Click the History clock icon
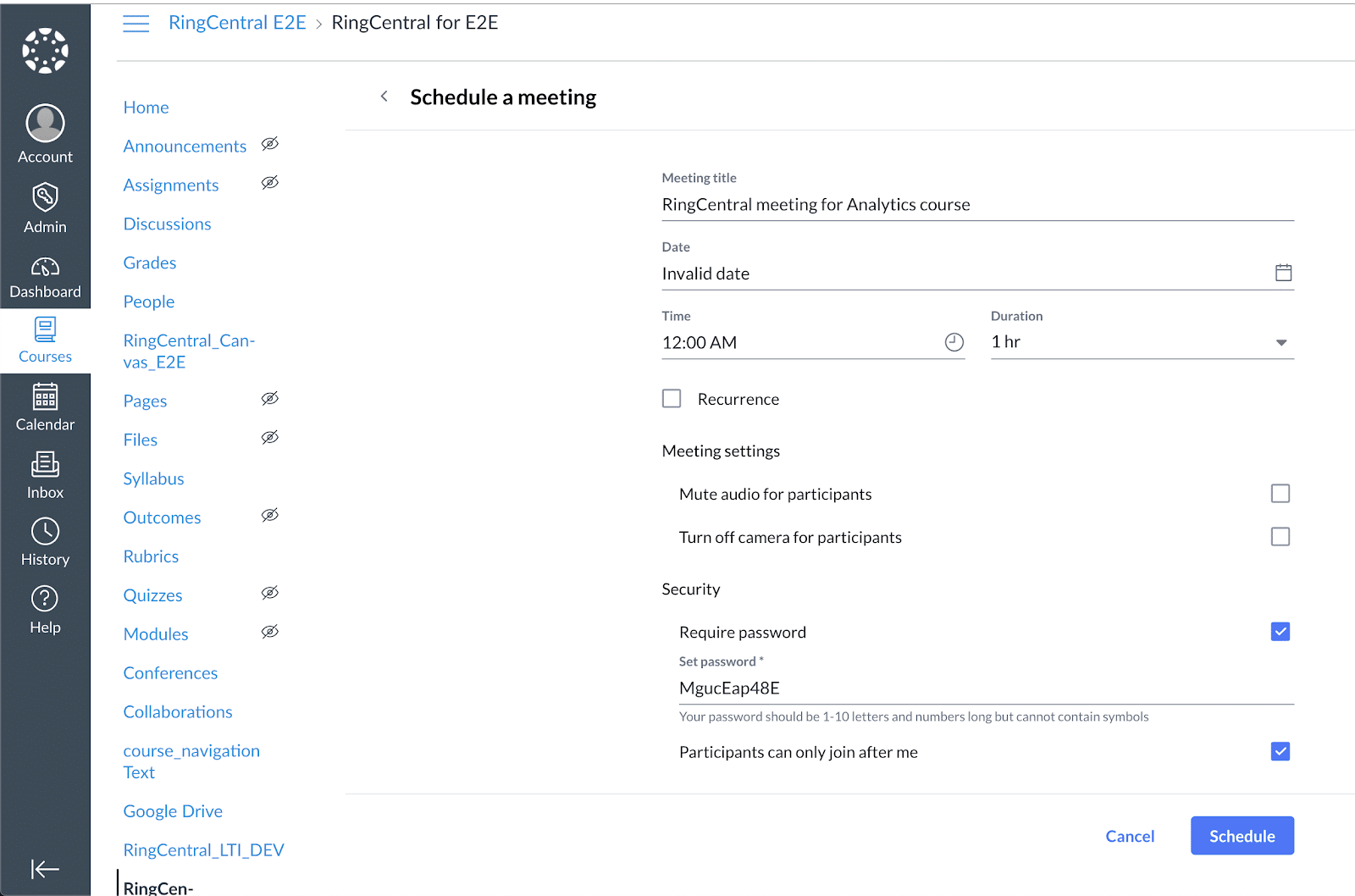Screen dimensions: 1355x896 tap(45, 532)
